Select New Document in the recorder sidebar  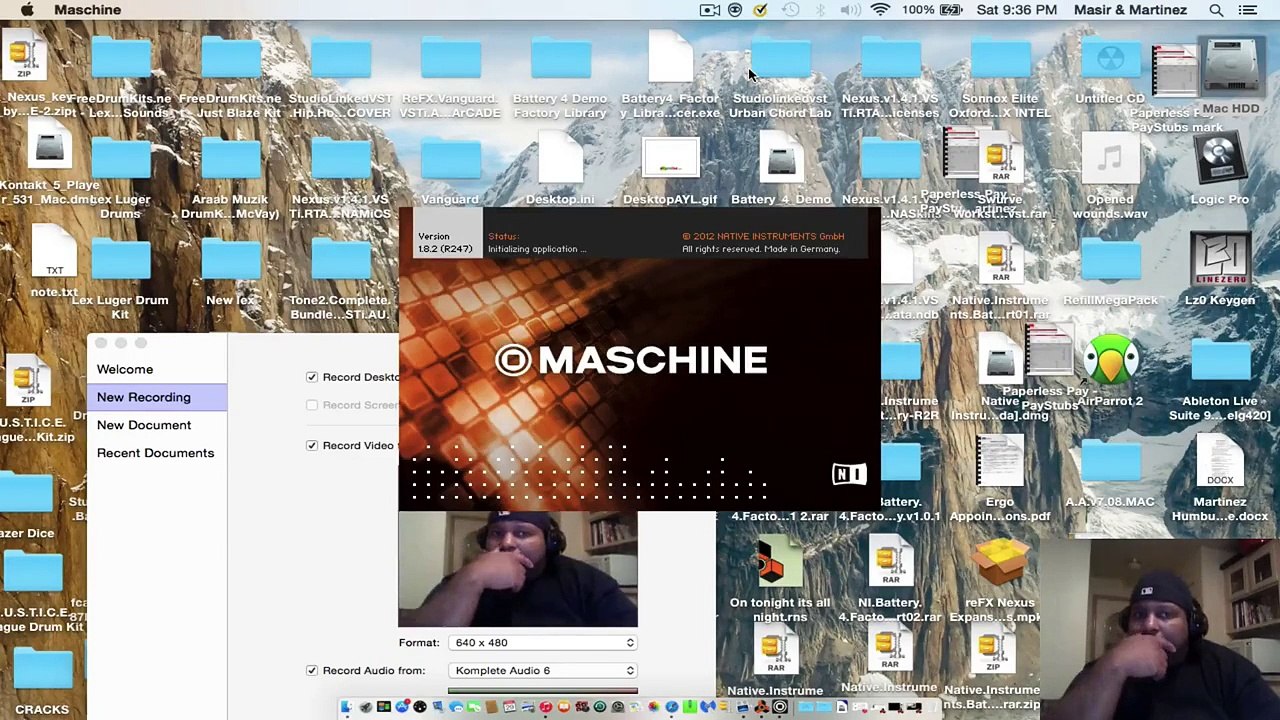pos(144,425)
